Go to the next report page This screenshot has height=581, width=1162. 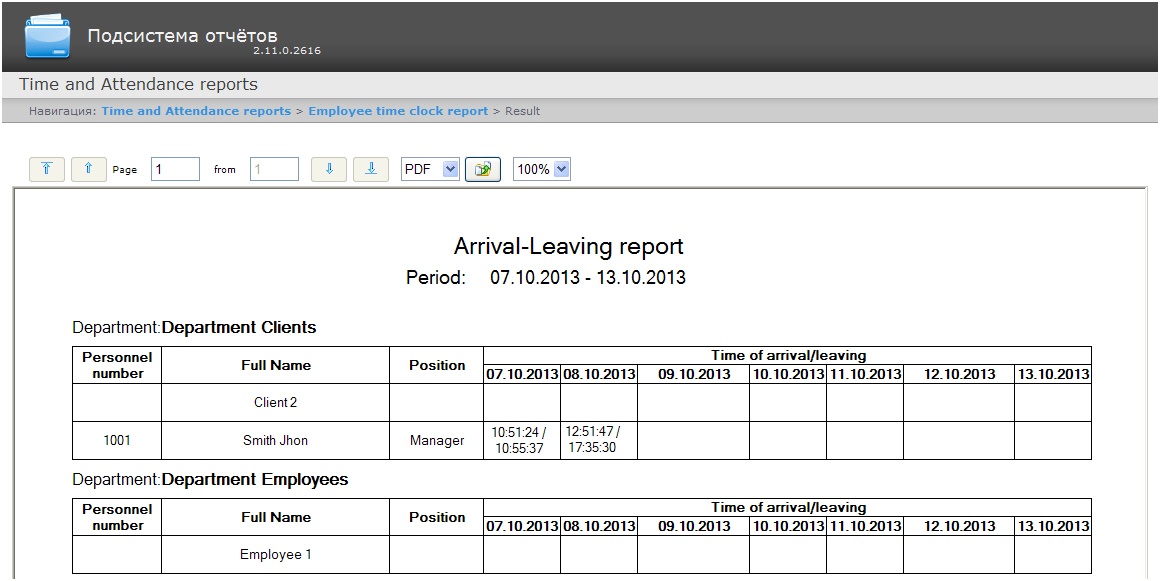(x=329, y=170)
